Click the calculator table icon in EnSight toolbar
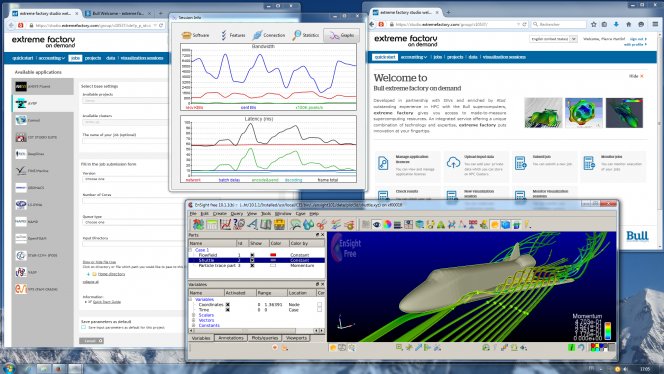The width and height of the screenshot is (664, 374). [x=211, y=224]
